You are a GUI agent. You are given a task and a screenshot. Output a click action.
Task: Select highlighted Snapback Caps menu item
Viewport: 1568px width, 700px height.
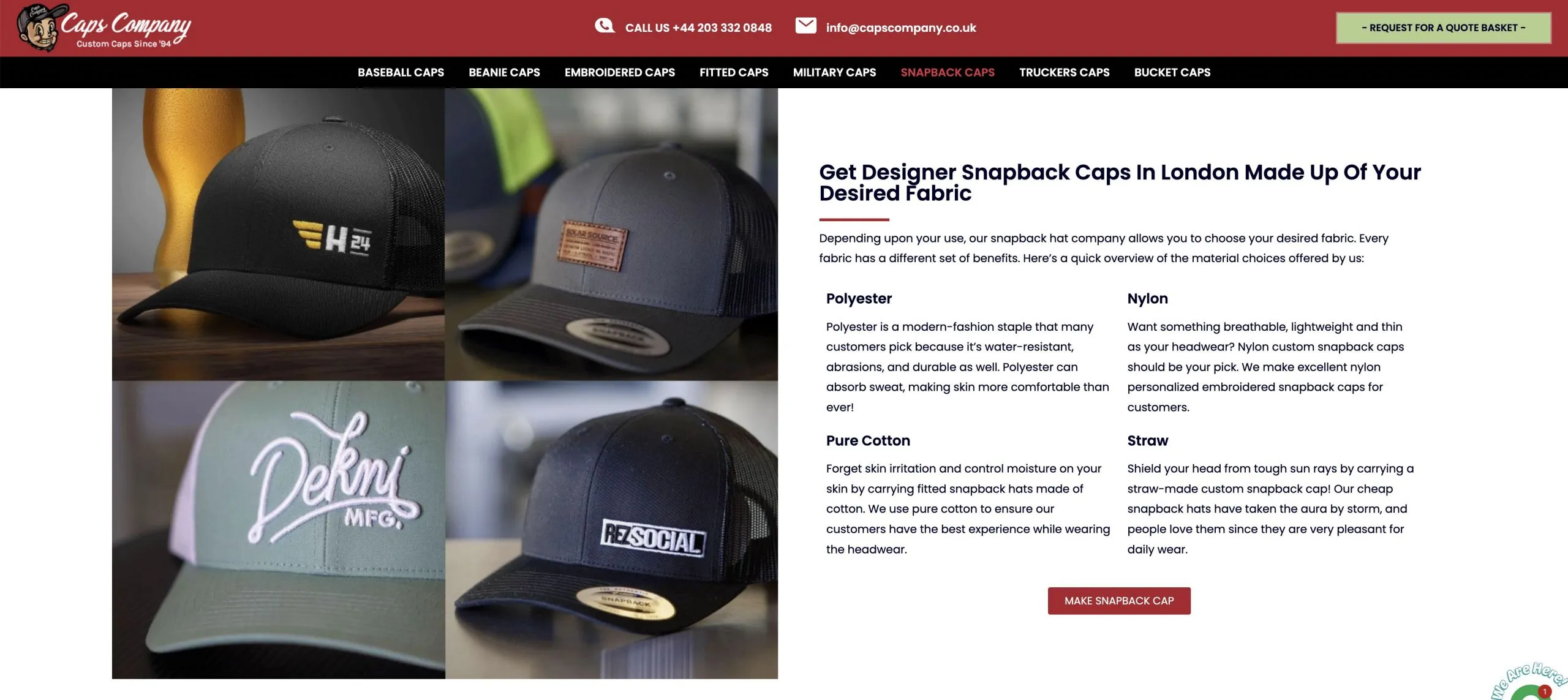948,72
